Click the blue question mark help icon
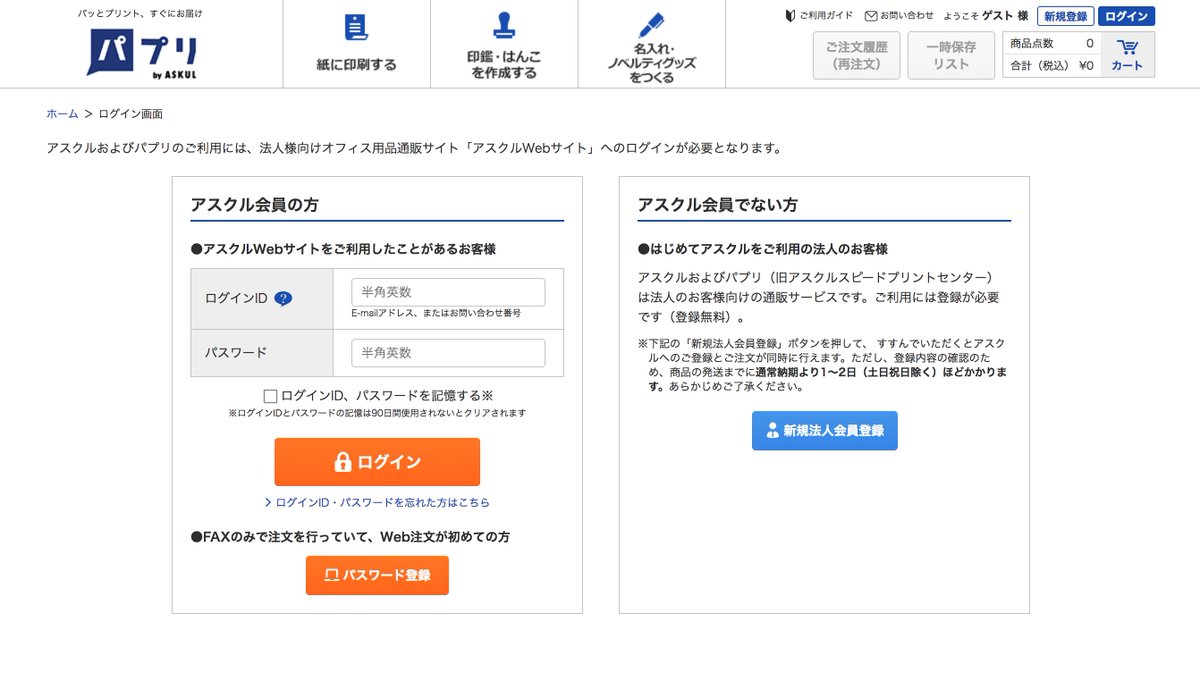This screenshot has height=698, width=1200. (283, 298)
